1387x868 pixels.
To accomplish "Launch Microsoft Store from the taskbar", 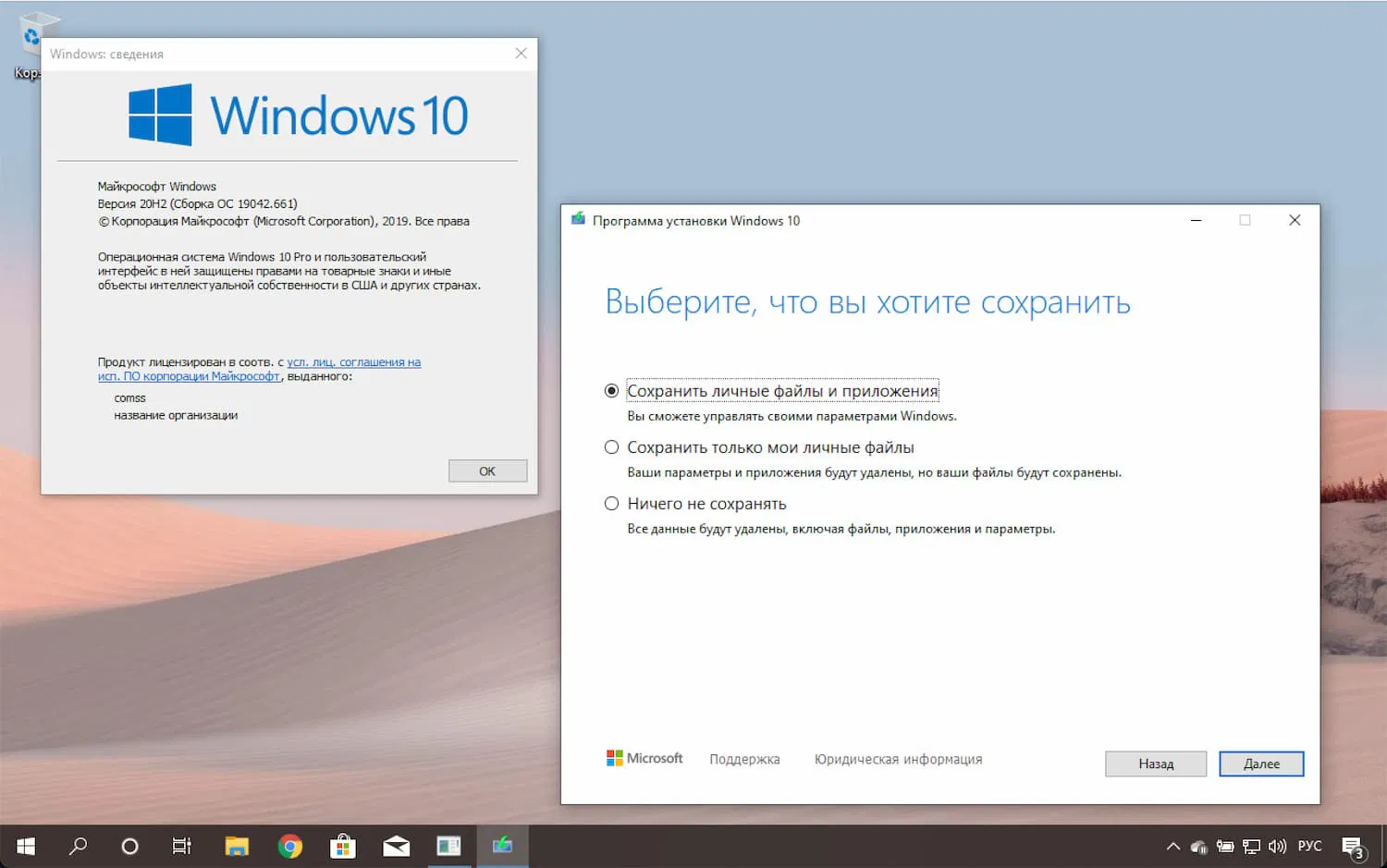I will click(x=343, y=845).
